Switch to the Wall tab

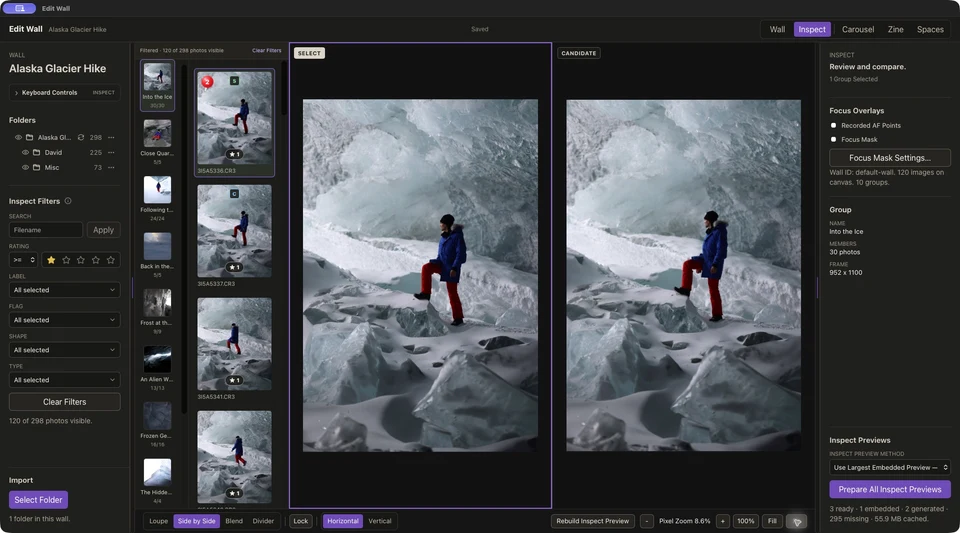point(777,29)
